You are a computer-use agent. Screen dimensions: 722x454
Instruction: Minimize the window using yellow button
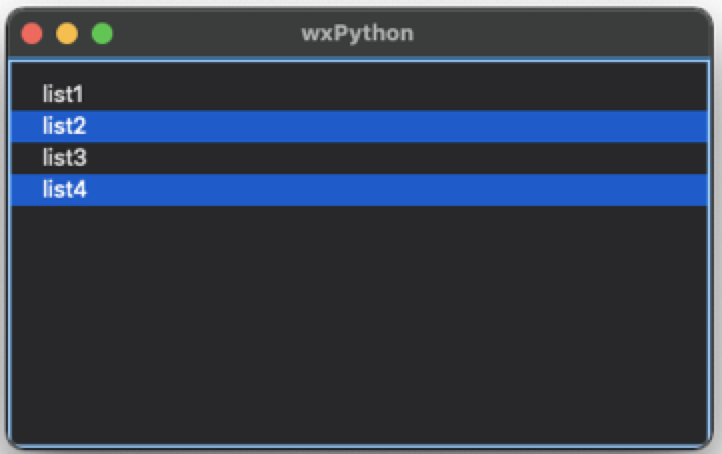click(67, 34)
